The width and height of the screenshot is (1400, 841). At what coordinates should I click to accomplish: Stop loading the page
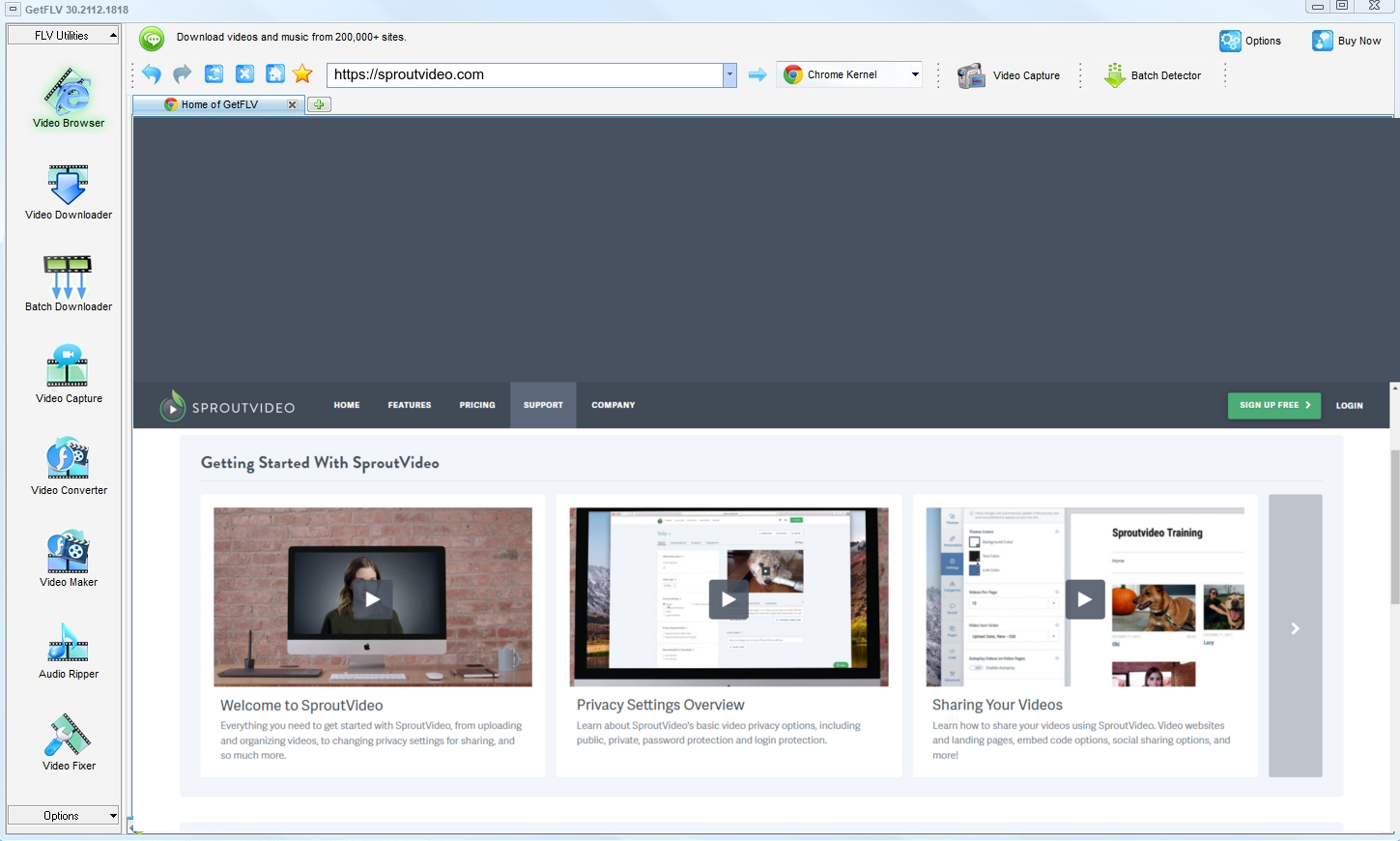coord(244,74)
